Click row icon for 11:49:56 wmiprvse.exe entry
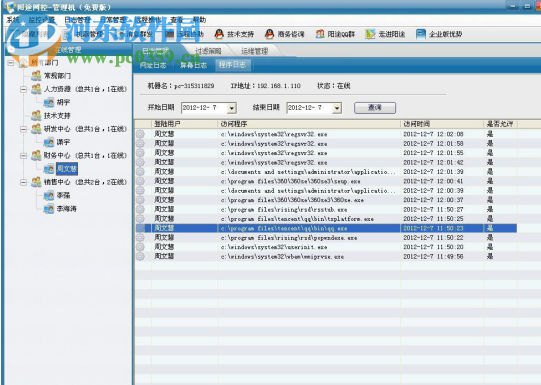The image size is (541, 385). pos(140,256)
